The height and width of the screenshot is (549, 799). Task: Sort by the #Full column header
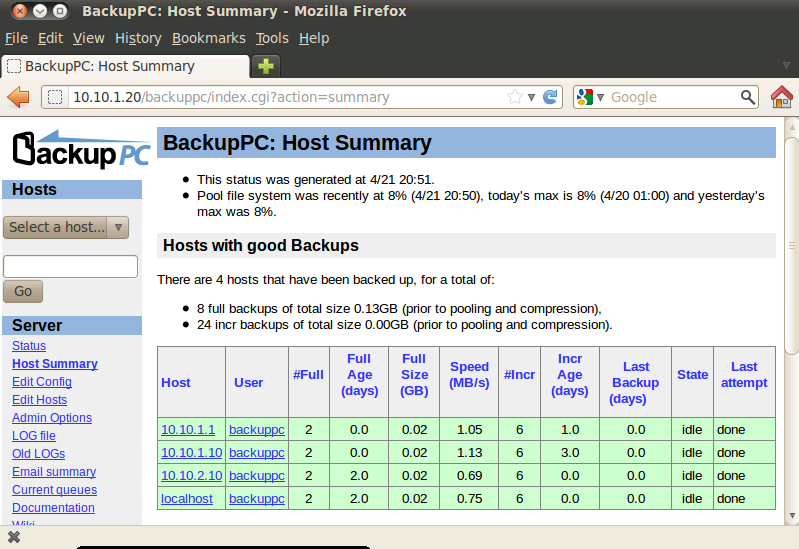point(308,375)
